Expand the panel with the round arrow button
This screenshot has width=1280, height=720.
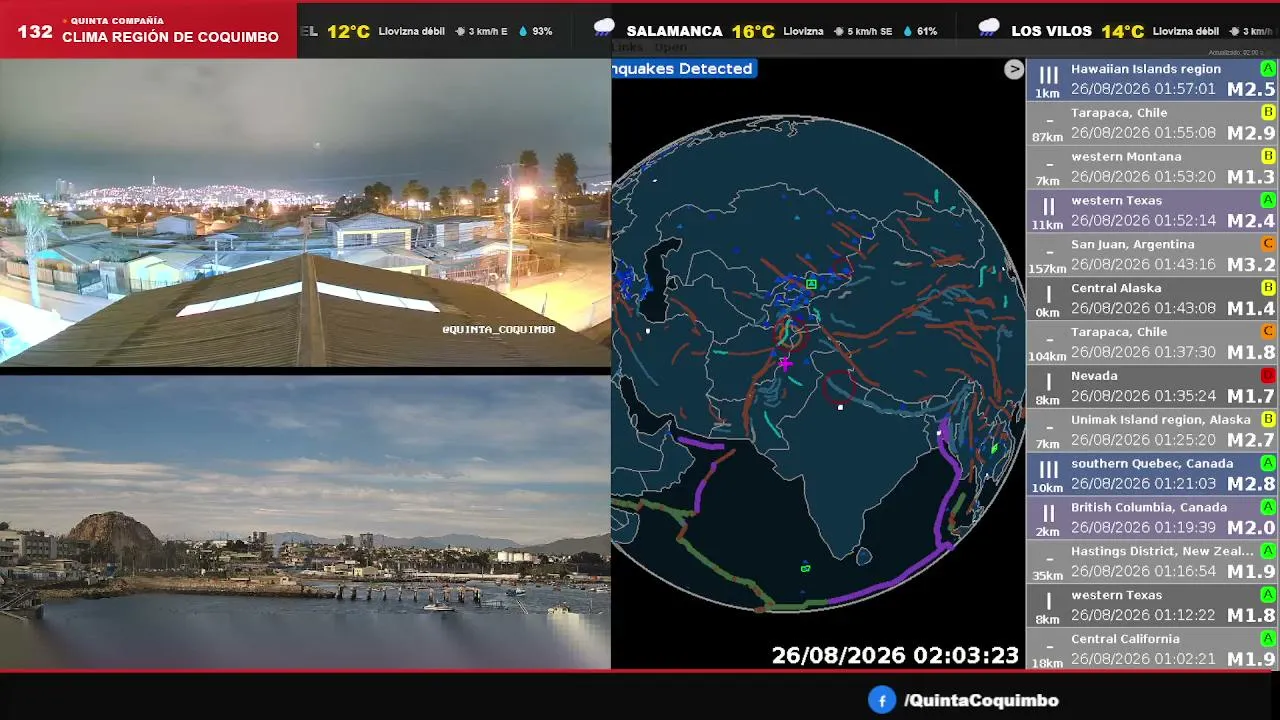(x=1014, y=69)
